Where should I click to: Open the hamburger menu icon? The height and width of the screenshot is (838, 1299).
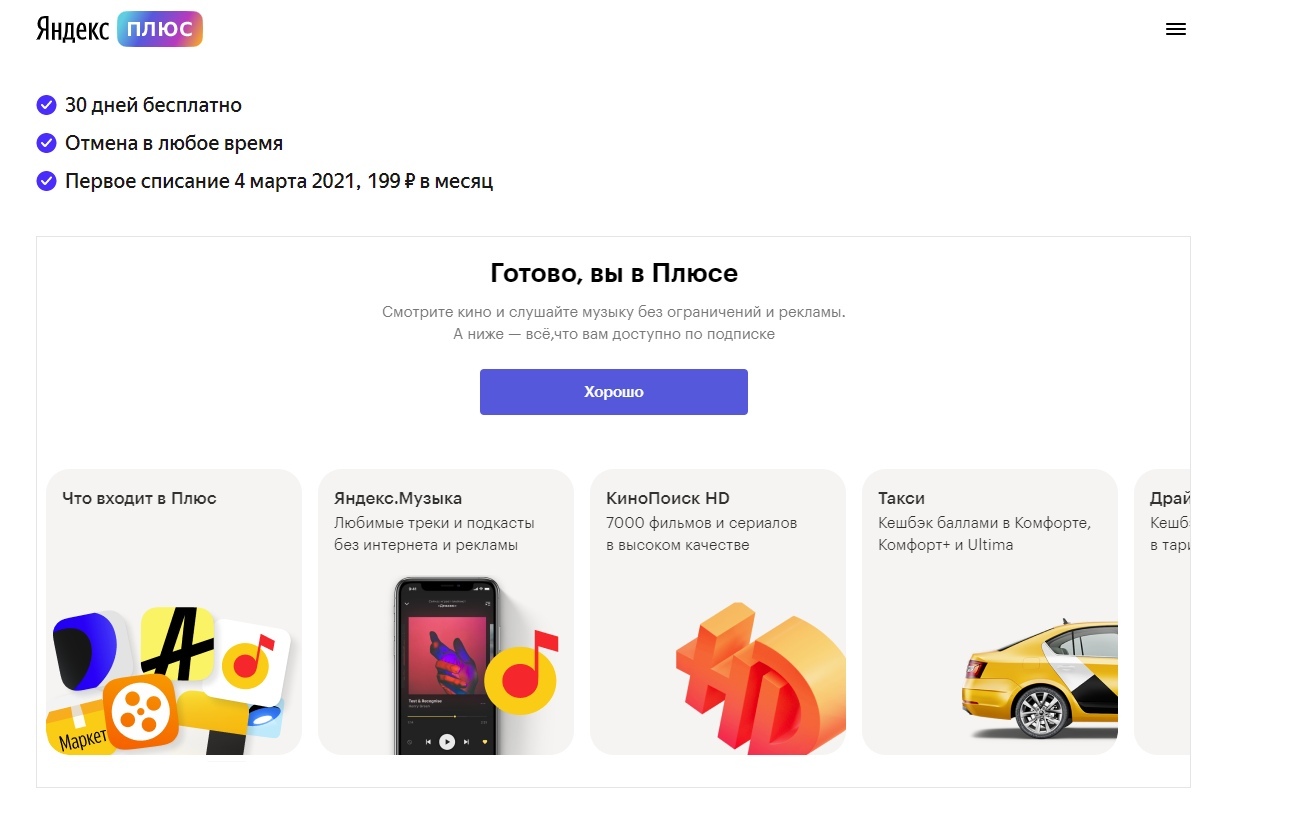click(x=1176, y=29)
